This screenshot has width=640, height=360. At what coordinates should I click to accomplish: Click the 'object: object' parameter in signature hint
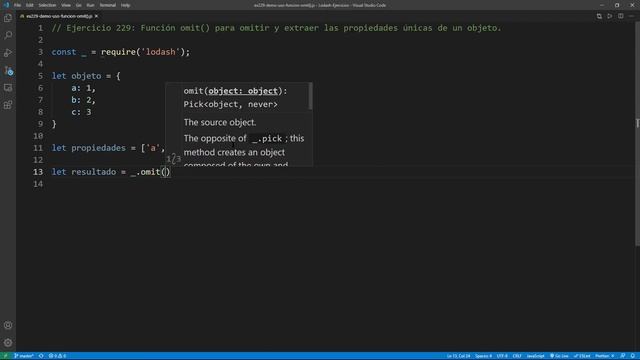click(243, 91)
